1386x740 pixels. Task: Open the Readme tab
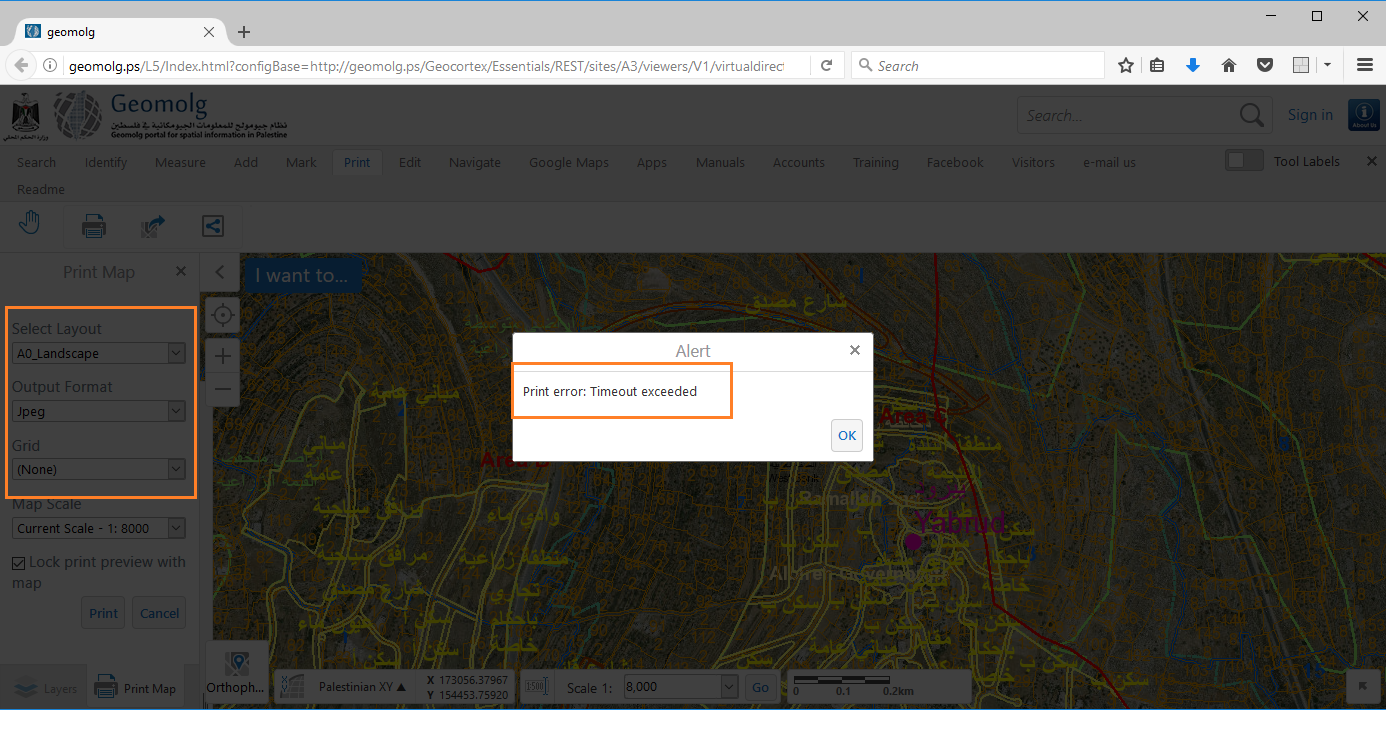tap(40, 189)
